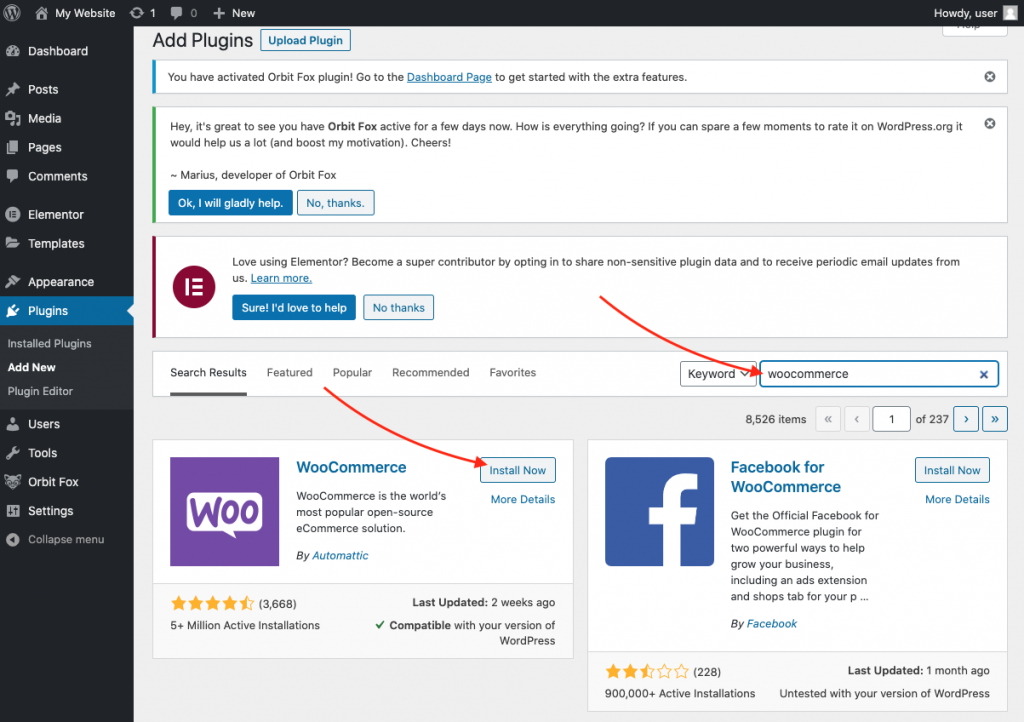The image size is (1024, 722).
Task: Open Elementor's Learn more link
Action: tap(281, 278)
